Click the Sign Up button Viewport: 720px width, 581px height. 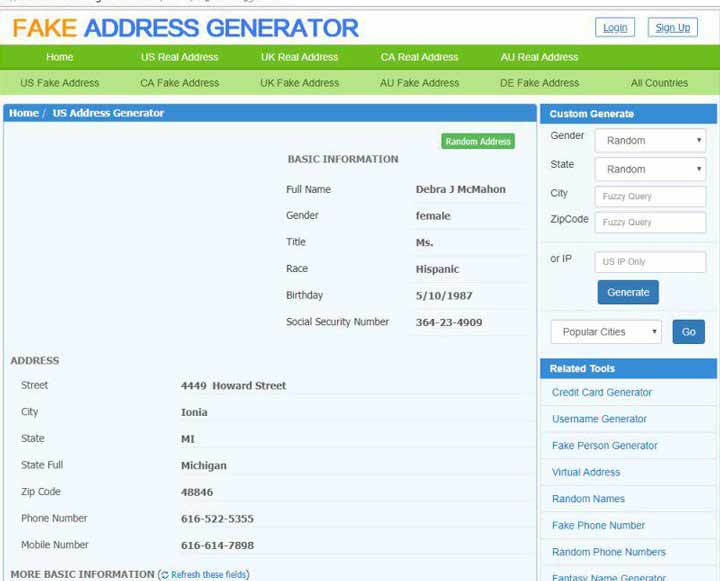[673, 28]
